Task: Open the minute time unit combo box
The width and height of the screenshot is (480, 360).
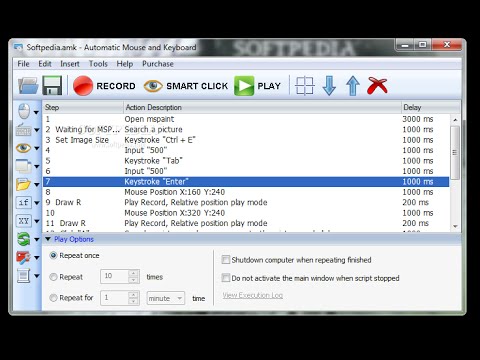Action: (x=166, y=298)
